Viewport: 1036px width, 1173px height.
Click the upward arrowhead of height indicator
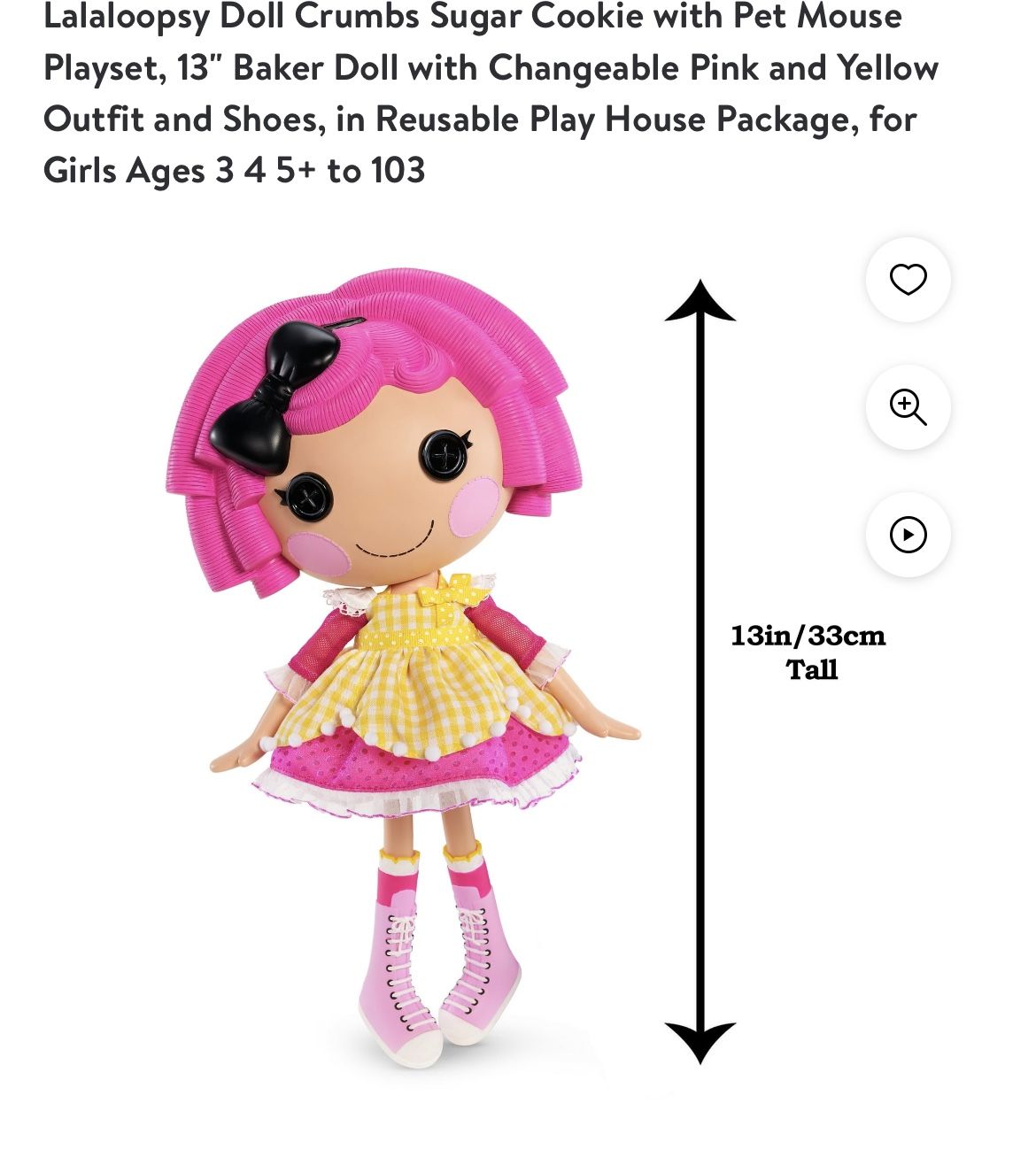click(x=700, y=301)
